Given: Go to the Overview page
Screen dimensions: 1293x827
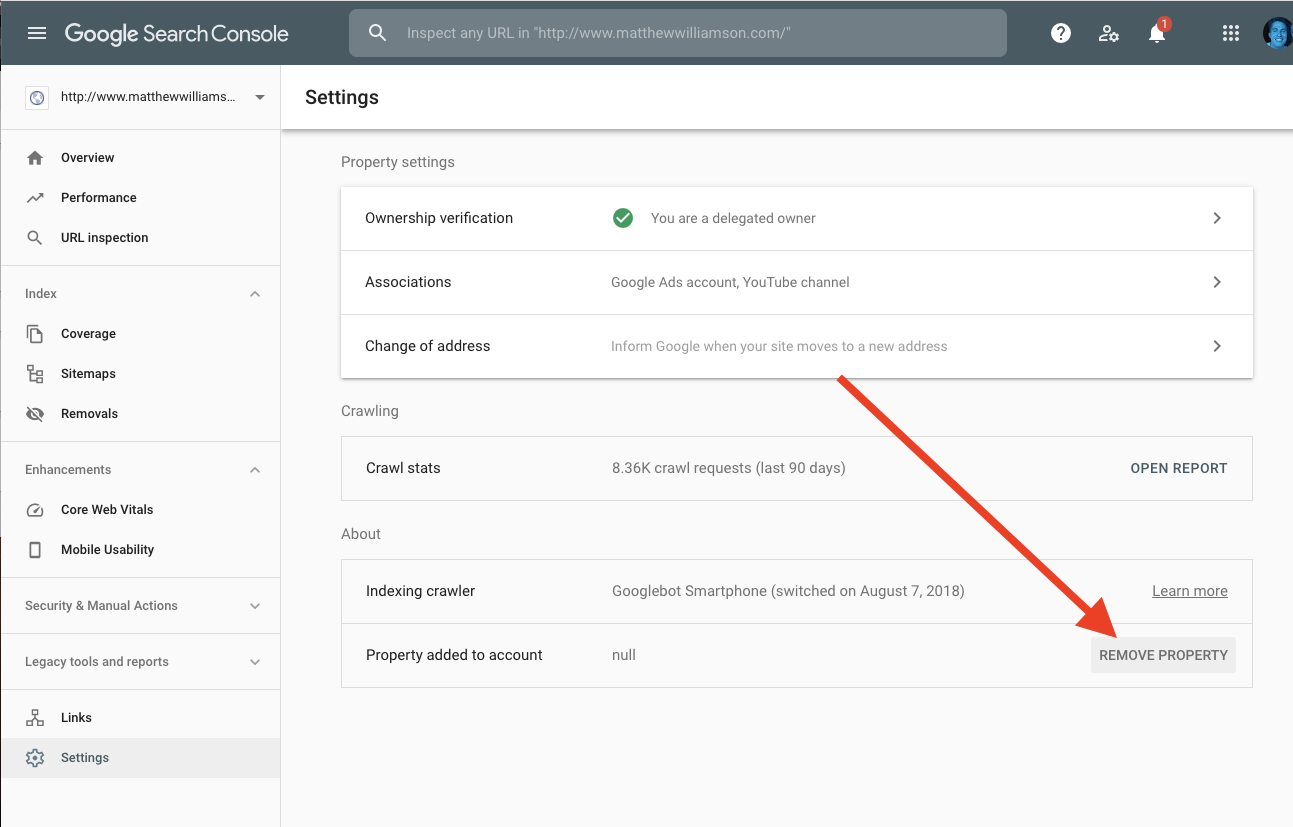Looking at the screenshot, I should click(x=36, y=157).
